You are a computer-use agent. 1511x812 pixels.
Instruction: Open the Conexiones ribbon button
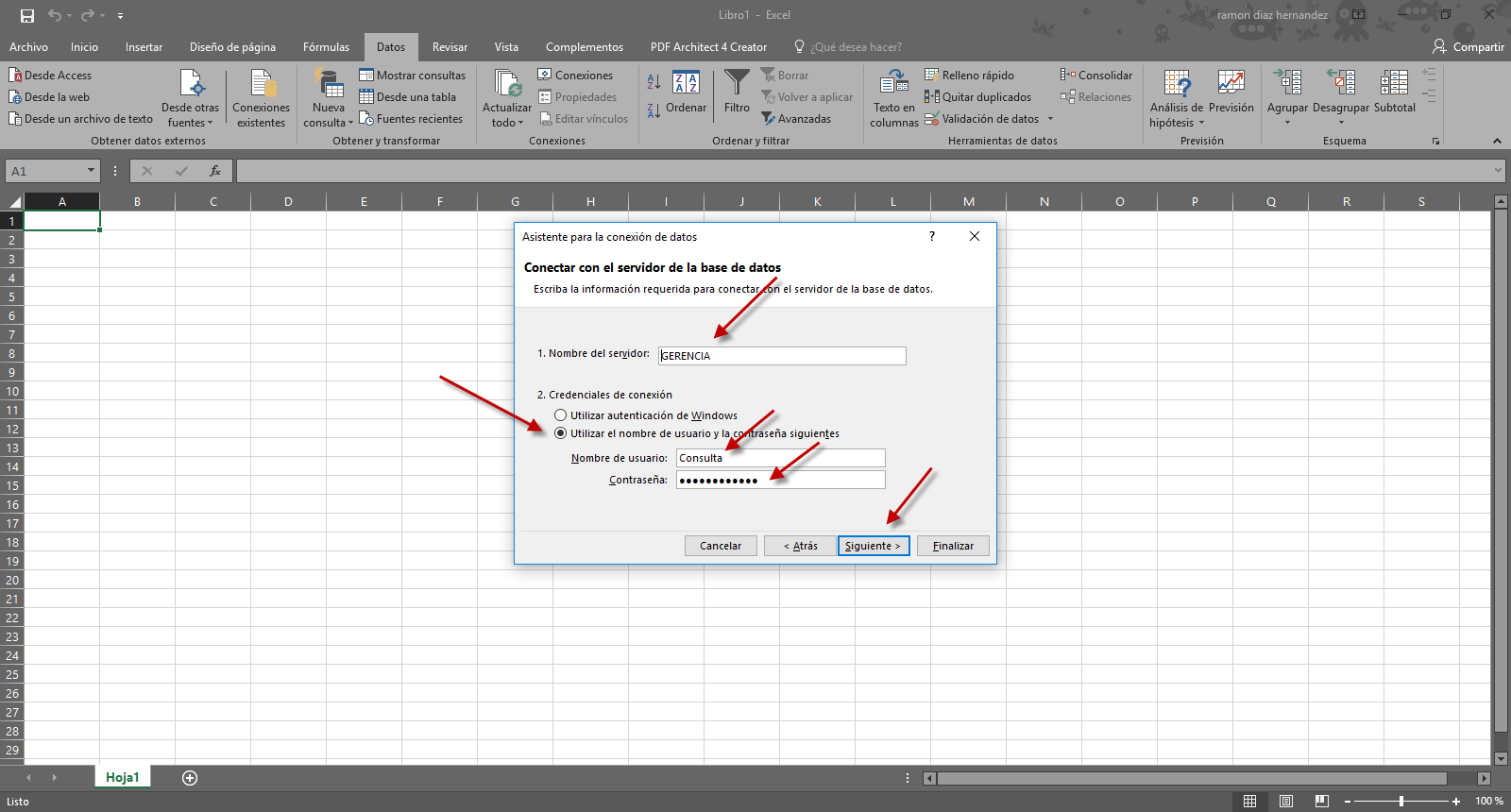575,76
